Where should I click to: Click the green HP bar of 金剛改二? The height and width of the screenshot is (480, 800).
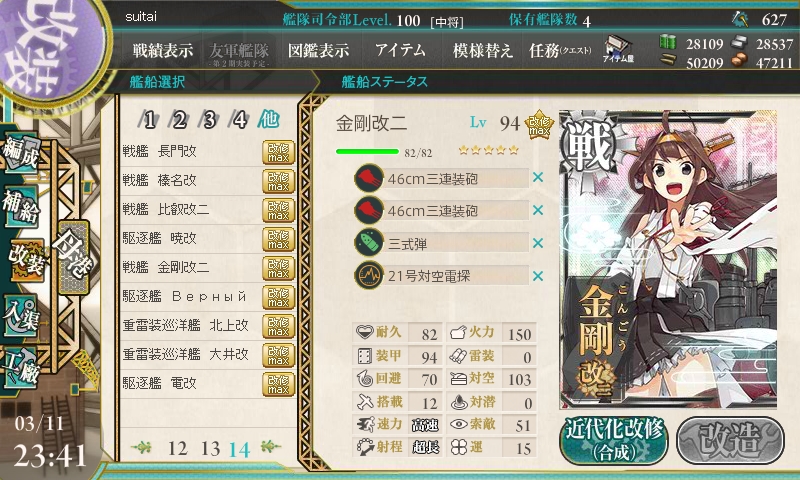pyautogui.click(x=367, y=151)
